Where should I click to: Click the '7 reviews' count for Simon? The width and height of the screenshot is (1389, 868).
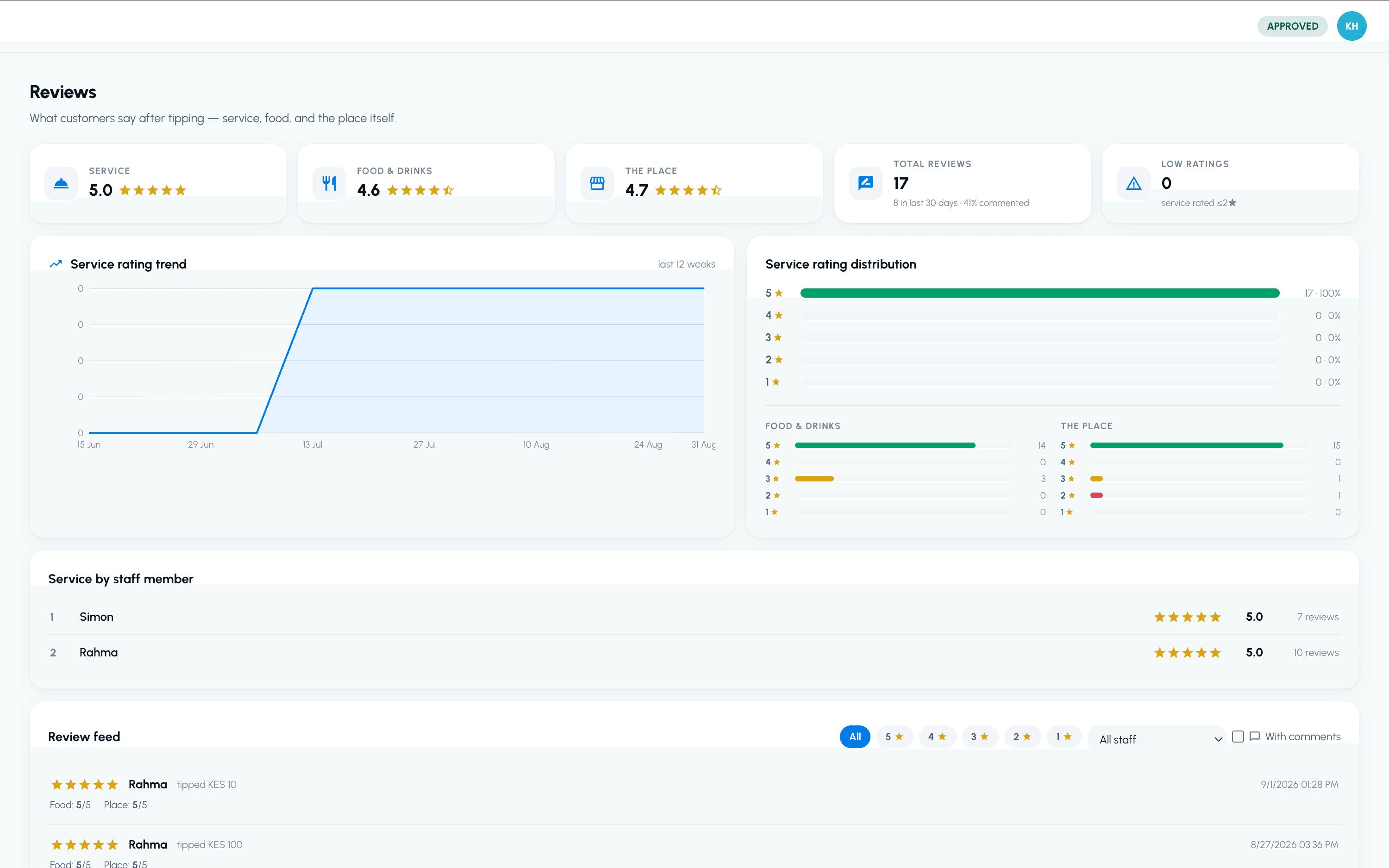point(1317,617)
